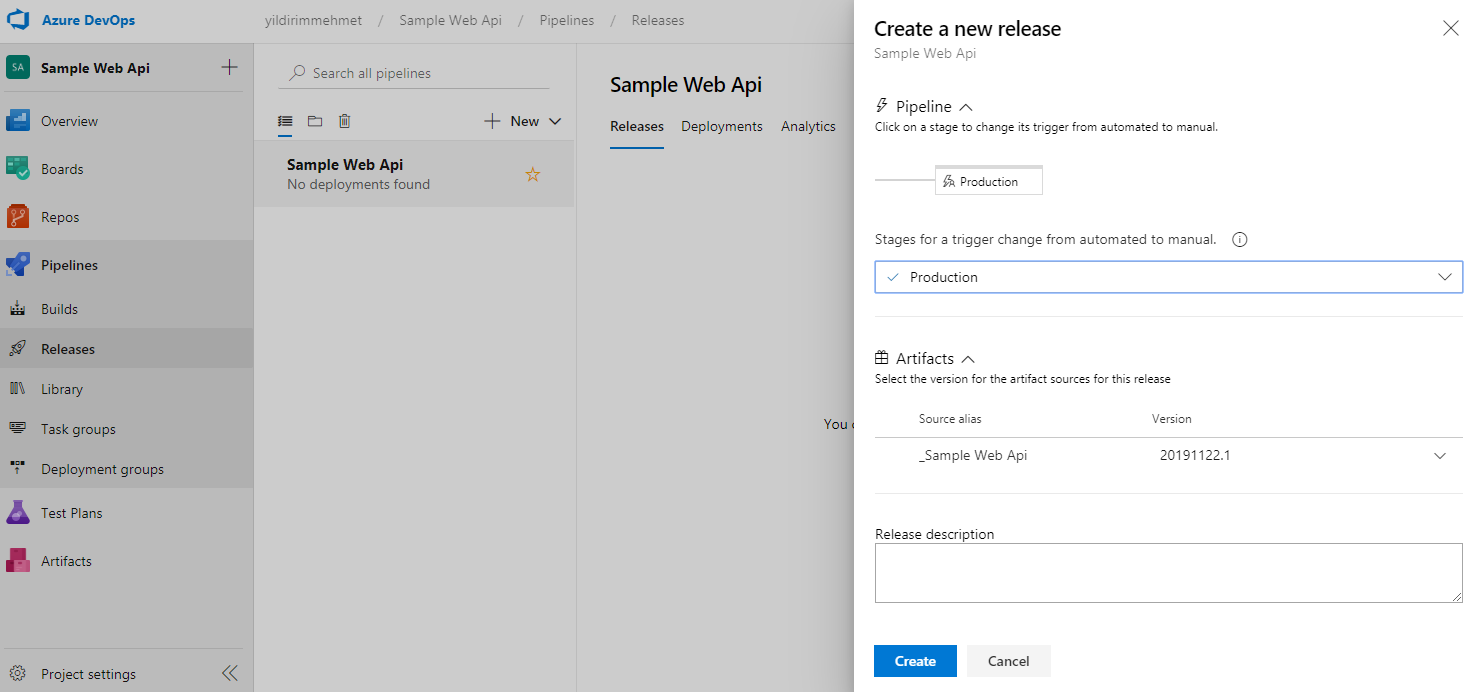Switch to the Analytics tab

pos(808,126)
